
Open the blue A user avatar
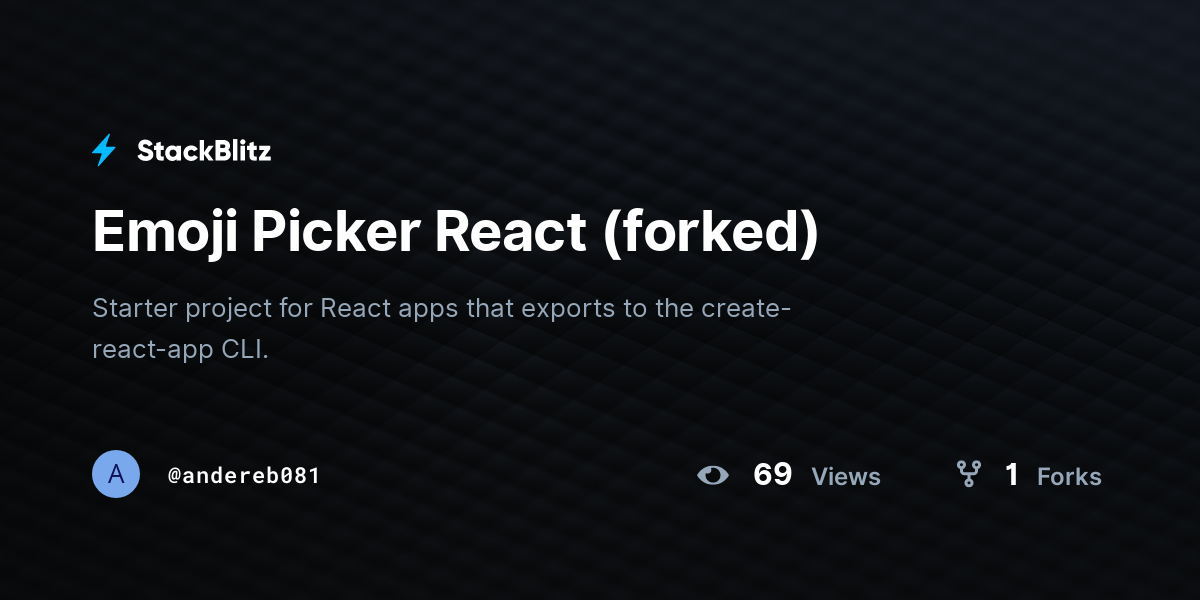(116, 474)
